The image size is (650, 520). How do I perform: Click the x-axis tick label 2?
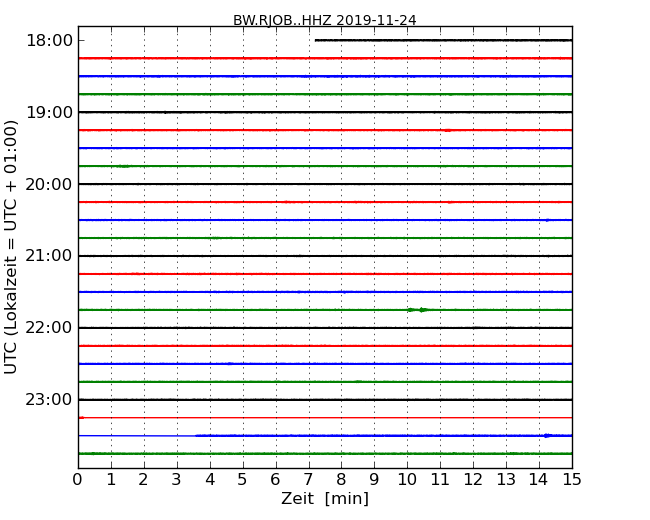(x=144, y=479)
